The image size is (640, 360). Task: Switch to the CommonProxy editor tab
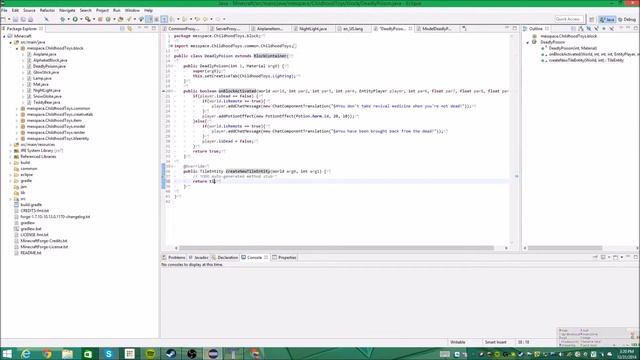click(x=183, y=29)
